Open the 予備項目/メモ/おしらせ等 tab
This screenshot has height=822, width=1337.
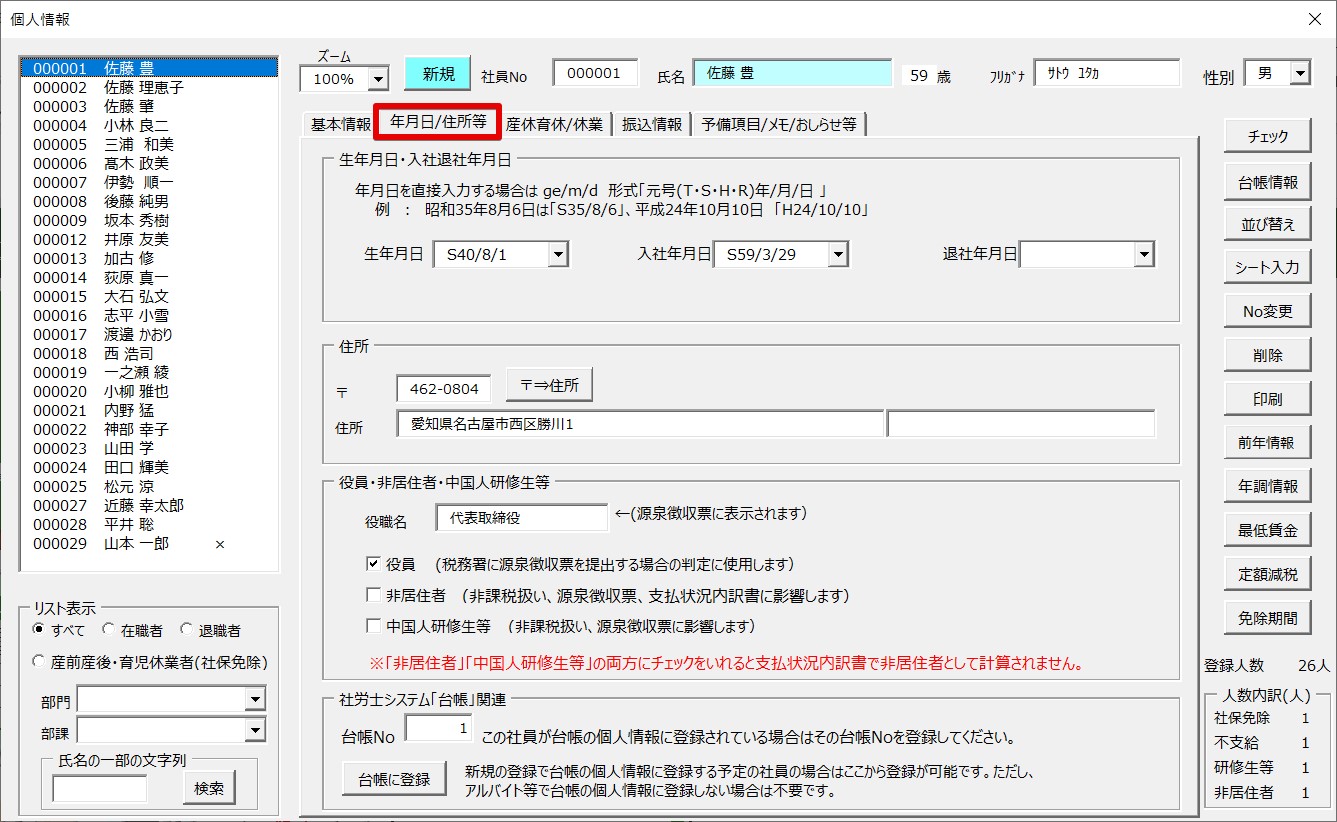[x=778, y=124]
